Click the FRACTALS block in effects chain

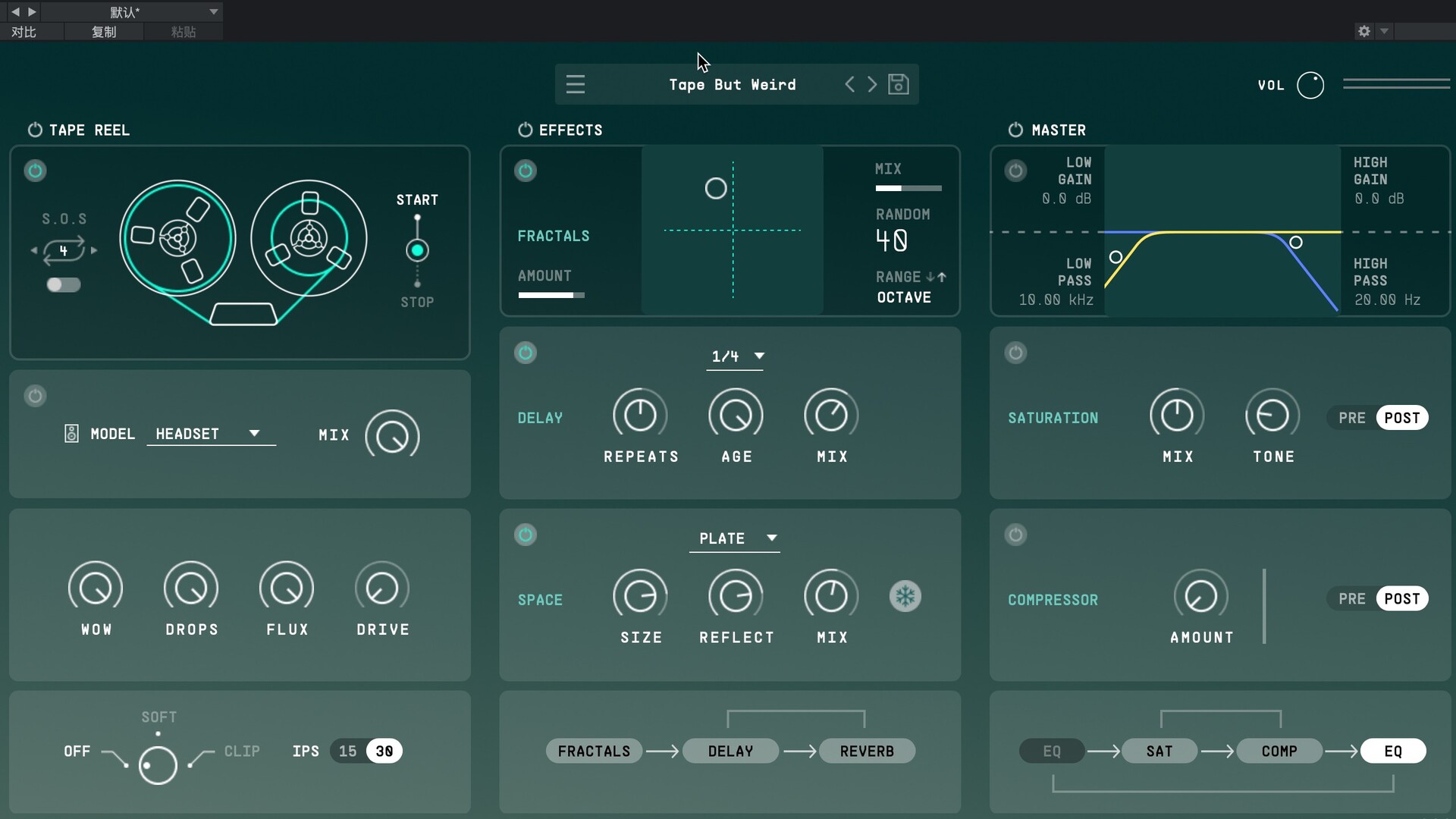tap(594, 751)
